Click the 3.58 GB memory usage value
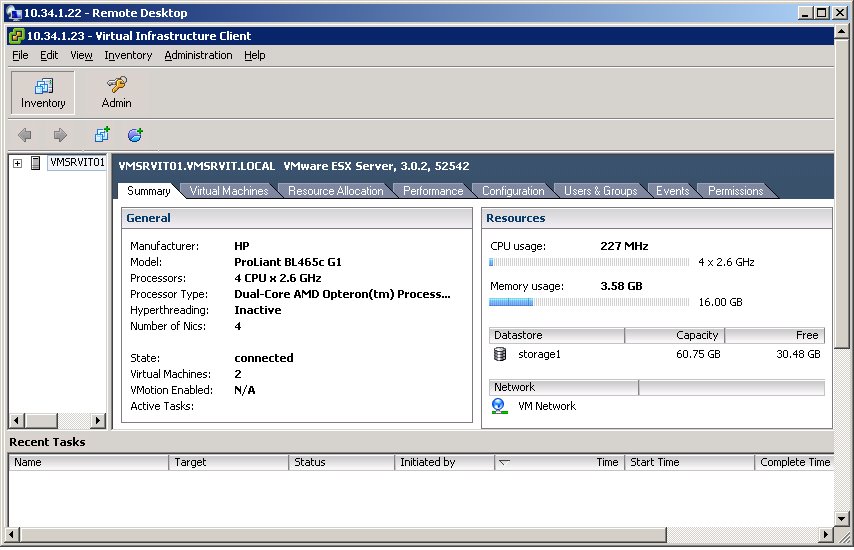The height and width of the screenshot is (550, 854). click(x=621, y=286)
